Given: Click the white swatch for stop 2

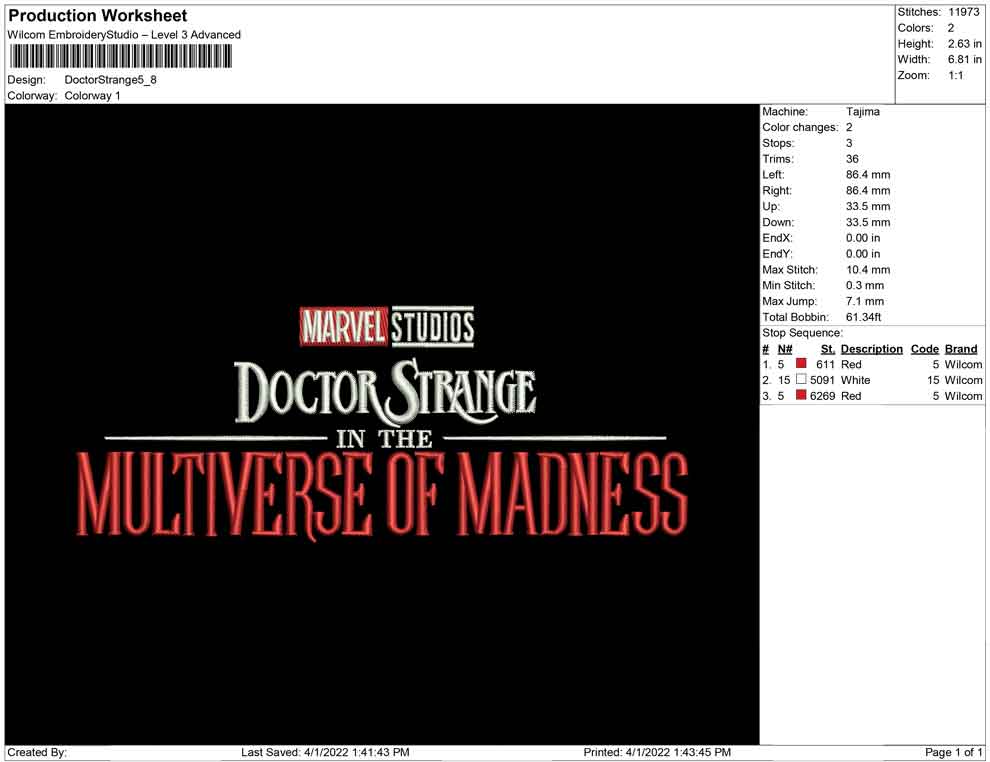Looking at the screenshot, I should coord(801,380).
